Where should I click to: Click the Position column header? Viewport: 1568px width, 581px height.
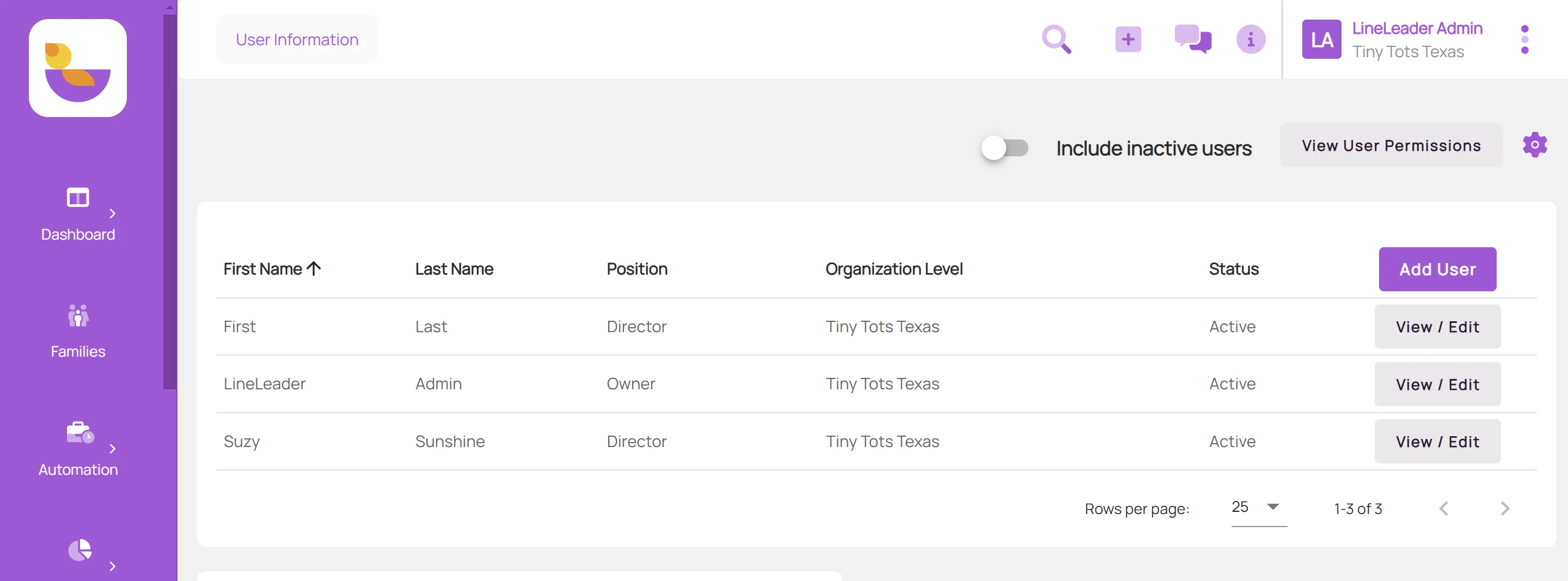[x=636, y=268]
